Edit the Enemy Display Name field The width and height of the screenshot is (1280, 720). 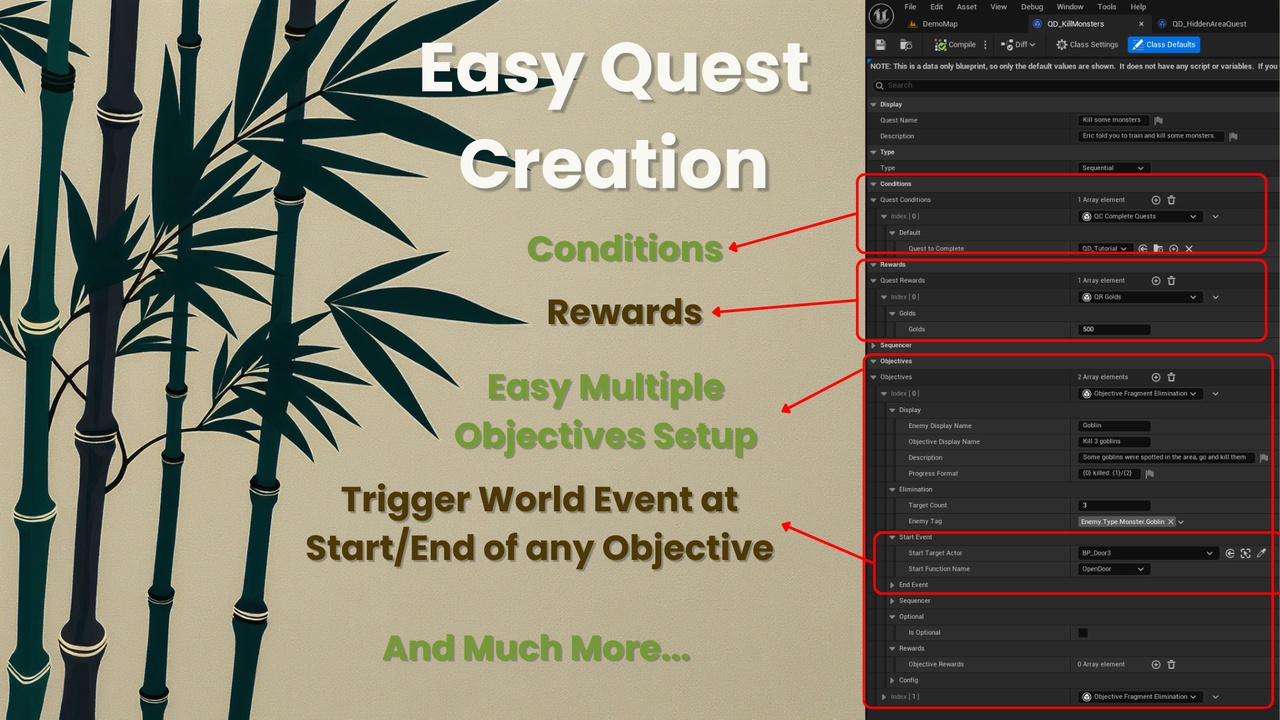pyautogui.click(x=1114, y=425)
